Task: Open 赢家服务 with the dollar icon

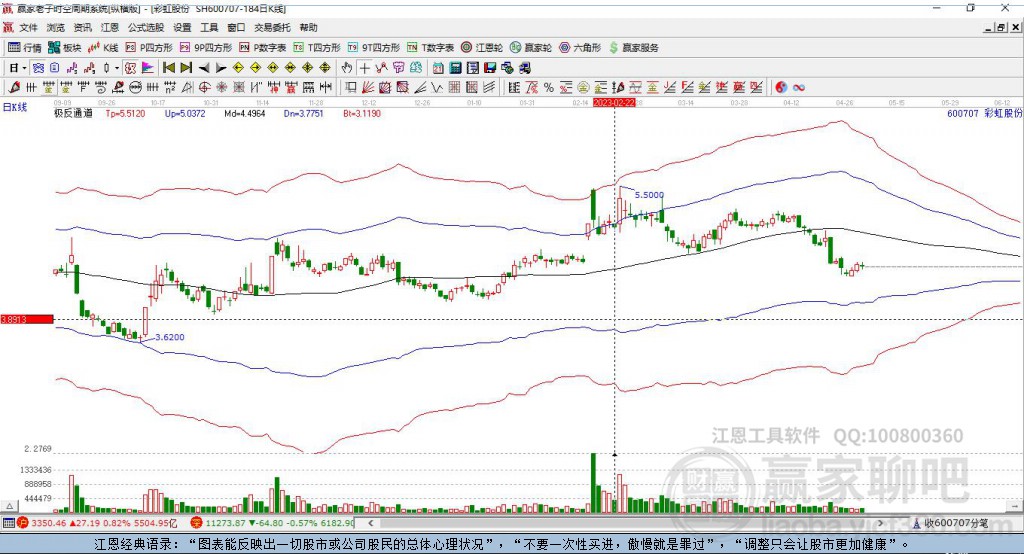Action: [x=633, y=48]
